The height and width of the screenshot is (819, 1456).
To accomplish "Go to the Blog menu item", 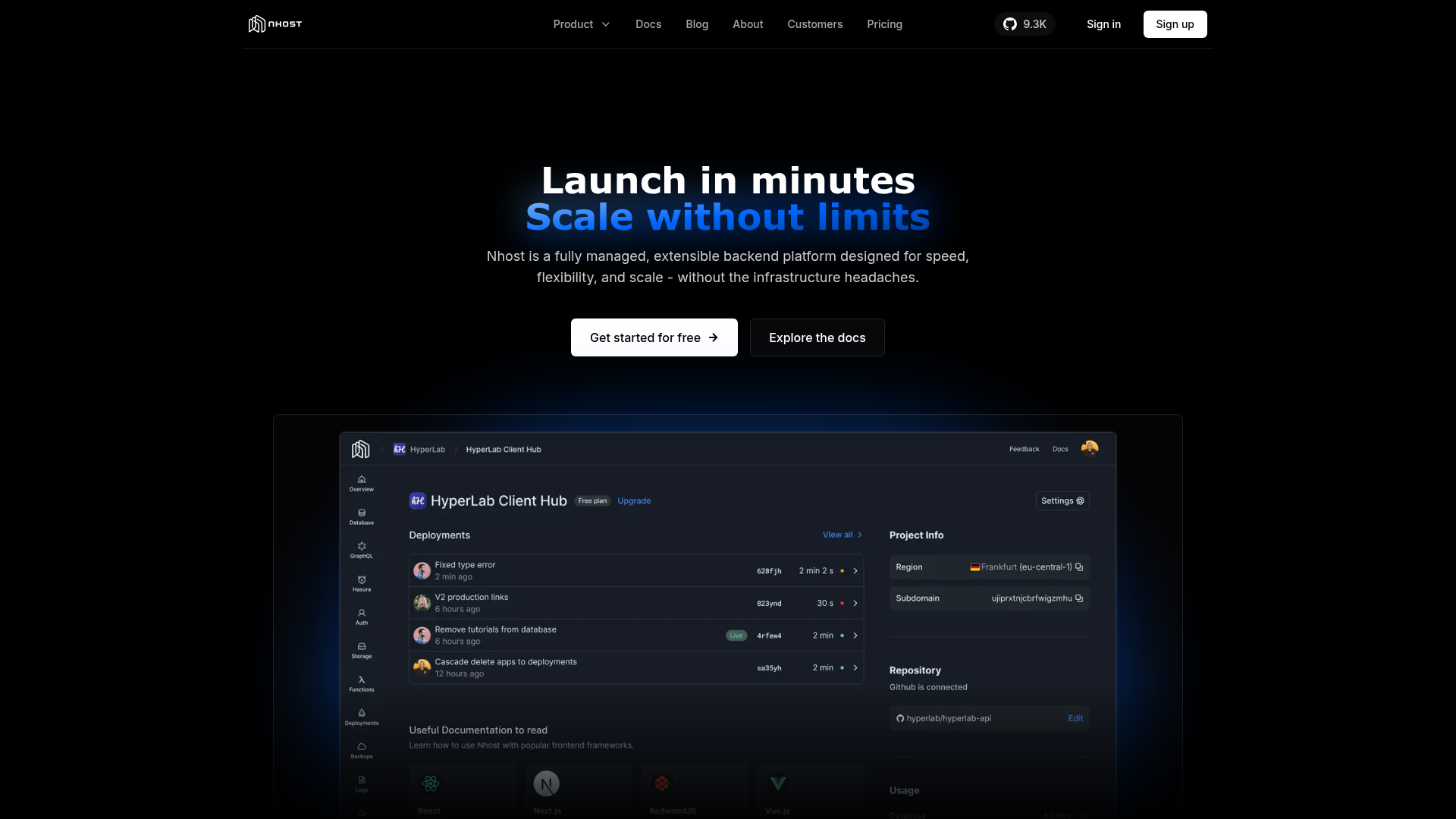I will [x=697, y=24].
